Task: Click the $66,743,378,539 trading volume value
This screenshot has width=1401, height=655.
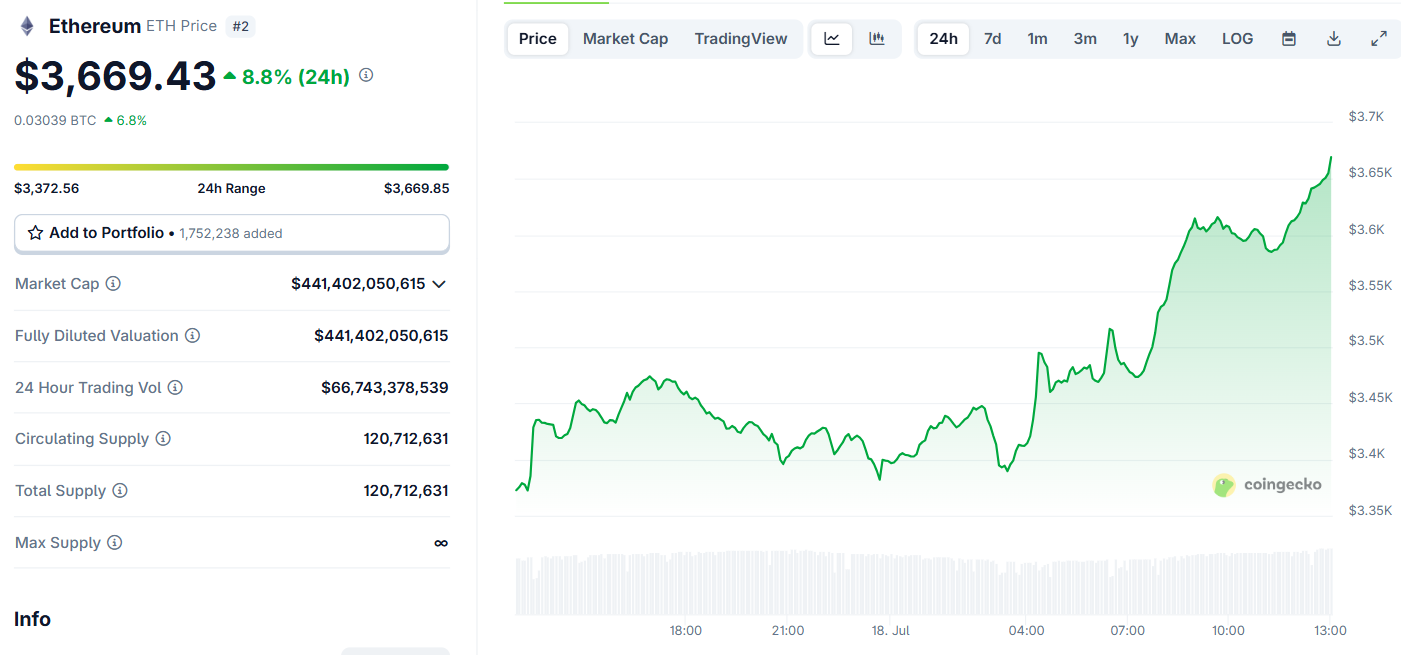Action: point(385,387)
